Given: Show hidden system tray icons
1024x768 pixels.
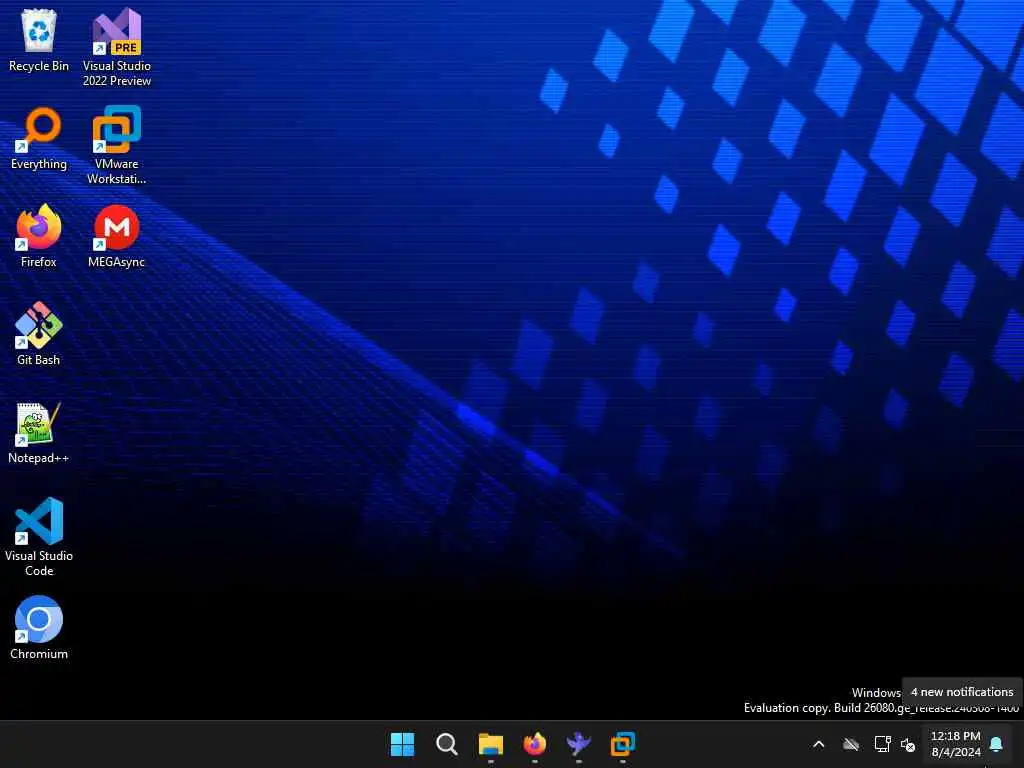Looking at the screenshot, I should 818,744.
